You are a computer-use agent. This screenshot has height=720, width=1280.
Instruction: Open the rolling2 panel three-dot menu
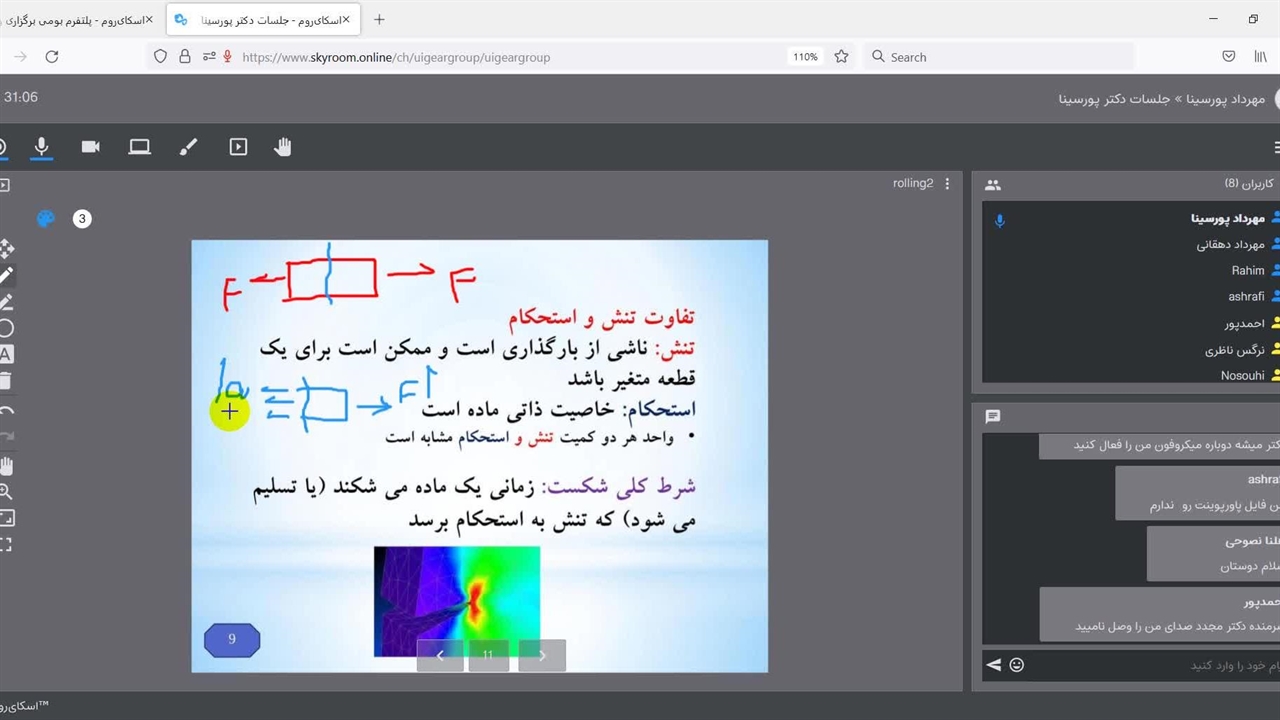coord(947,184)
